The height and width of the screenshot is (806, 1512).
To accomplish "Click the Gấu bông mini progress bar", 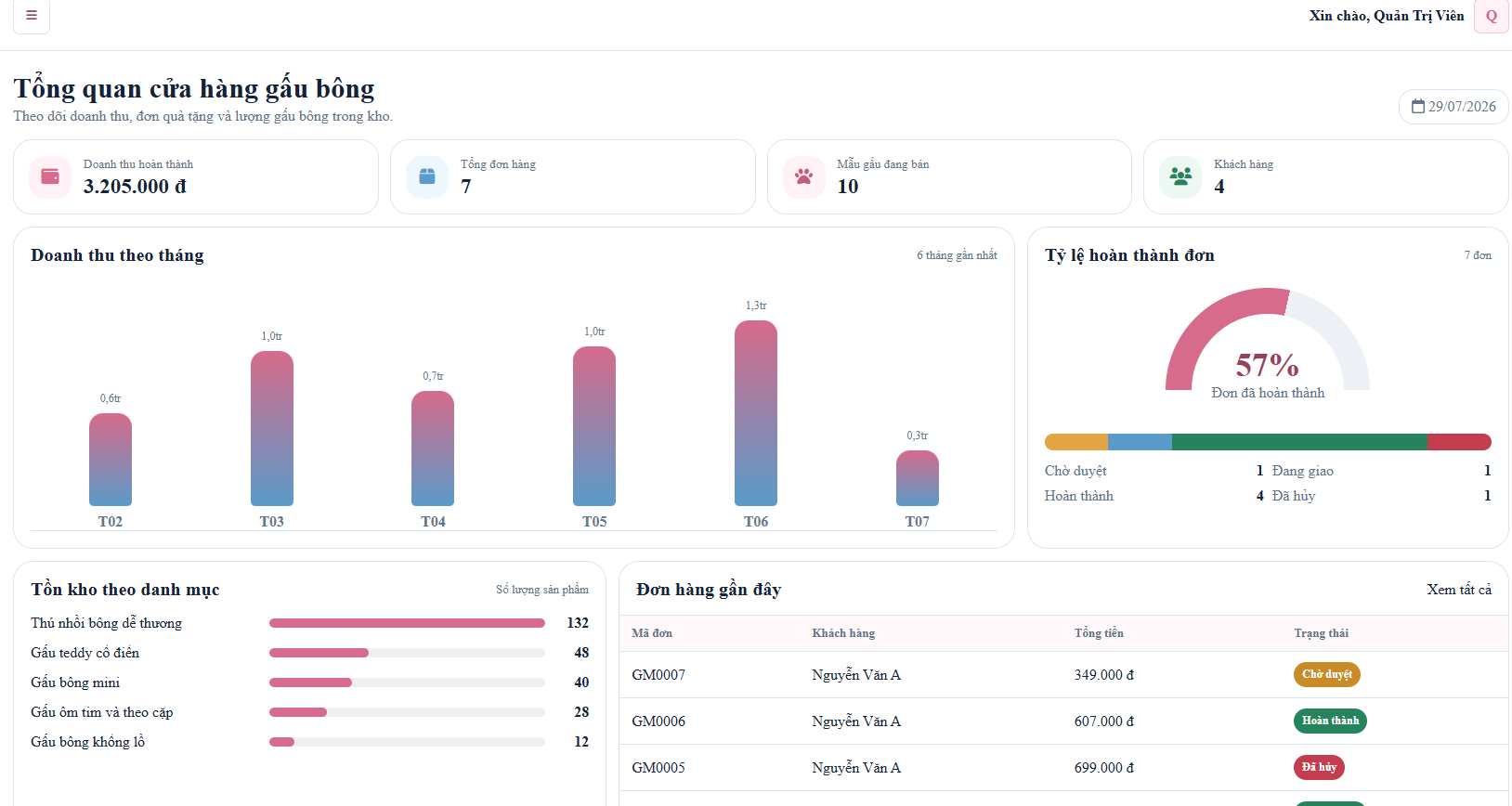I will tap(407, 682).
